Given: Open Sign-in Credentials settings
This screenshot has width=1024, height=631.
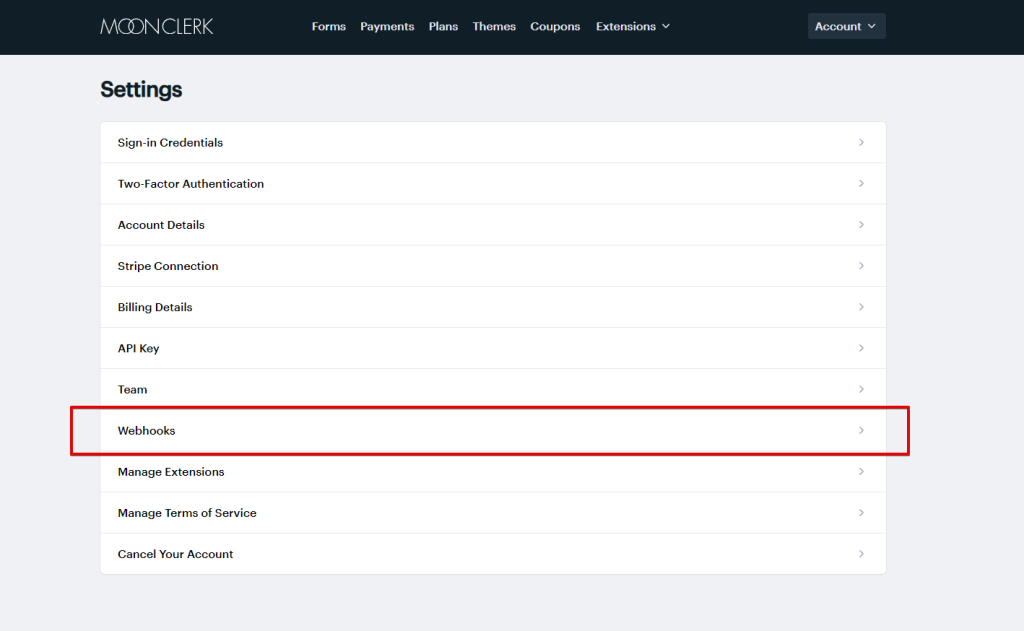Looking at the screenshot, I should click(x=170, y=143).
